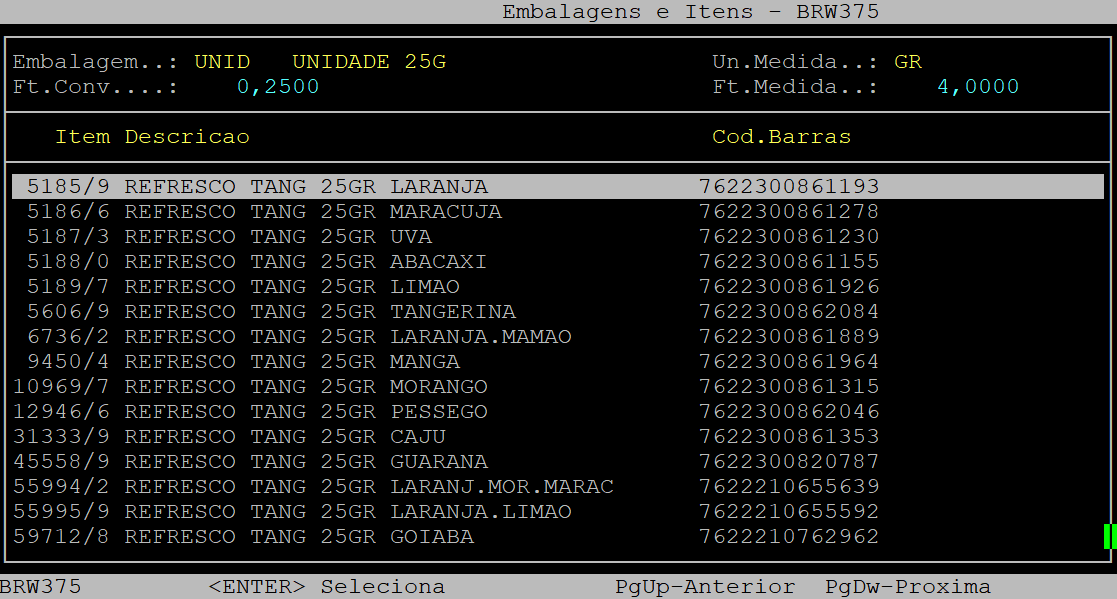Click barcode 7622300861889

click(x=789, y=336)
